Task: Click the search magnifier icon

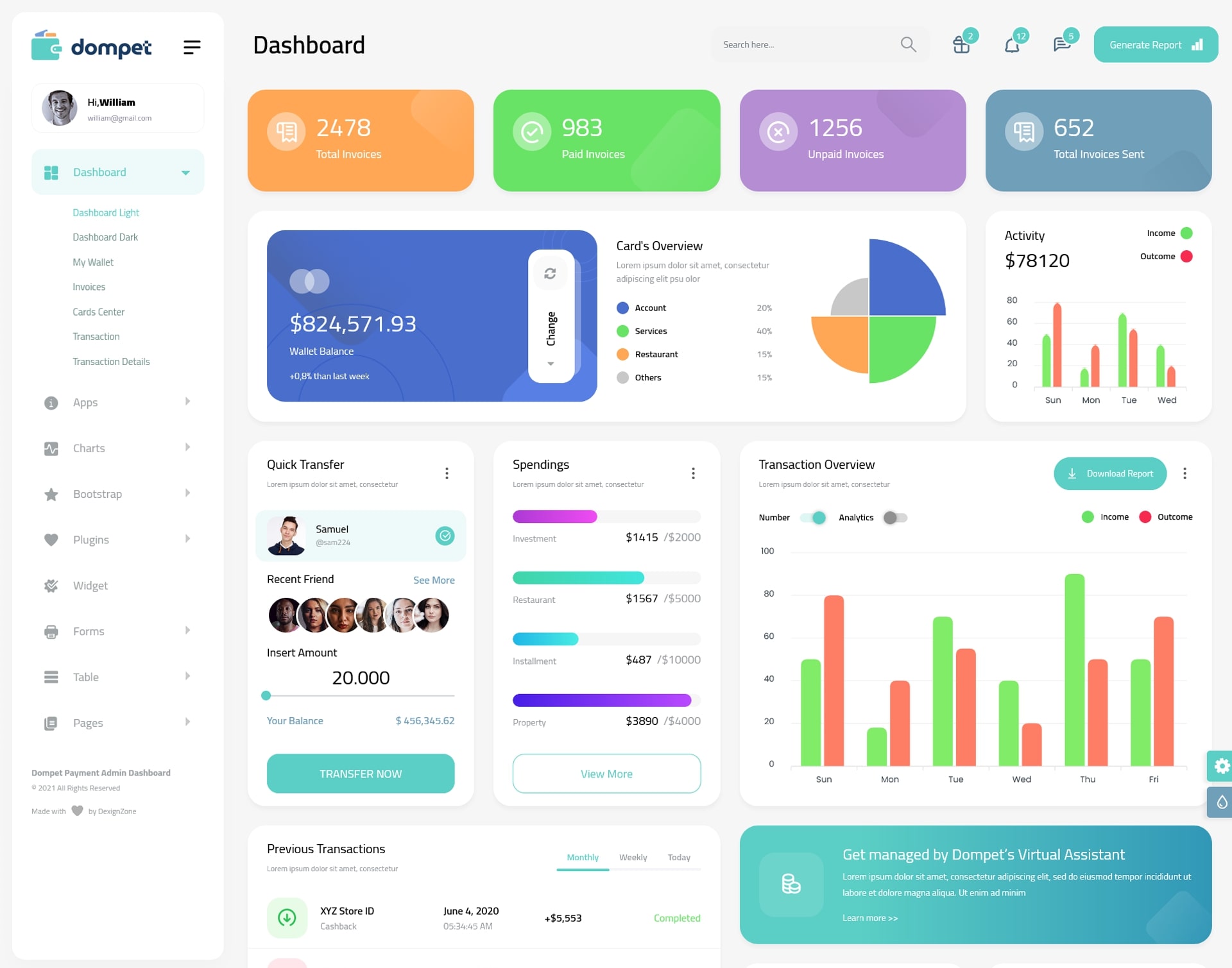Action: (x=909, y=44)
